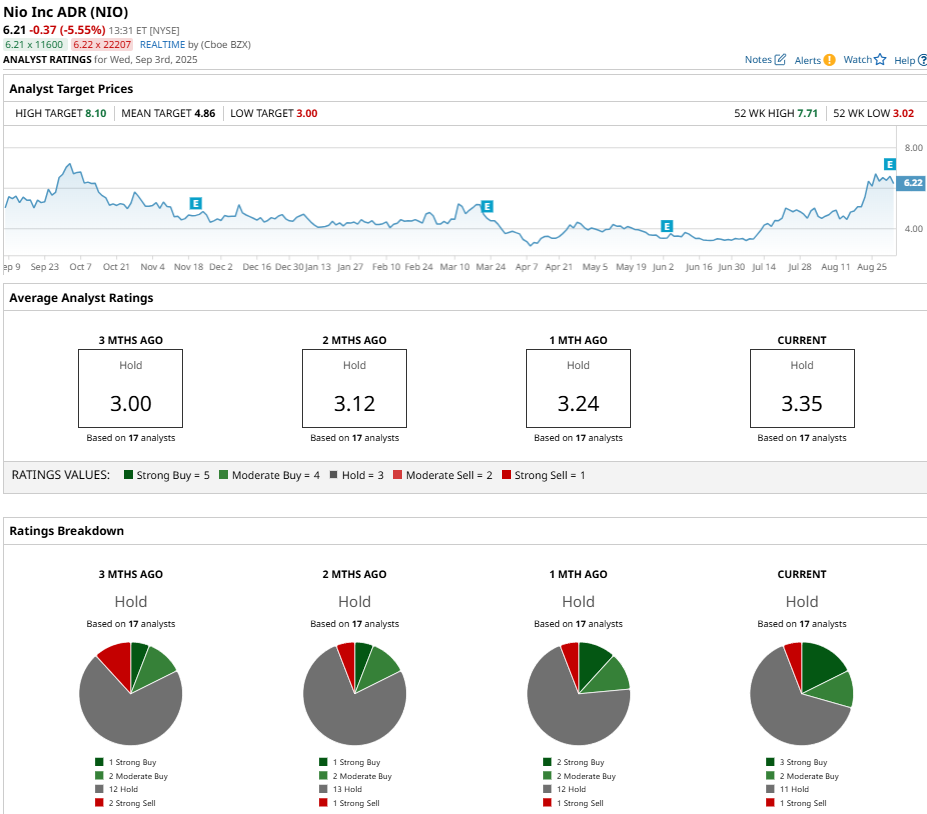Click the '11 Hold' legend entry
This screenshot has width=927, height=814.
tap(787, 789)
